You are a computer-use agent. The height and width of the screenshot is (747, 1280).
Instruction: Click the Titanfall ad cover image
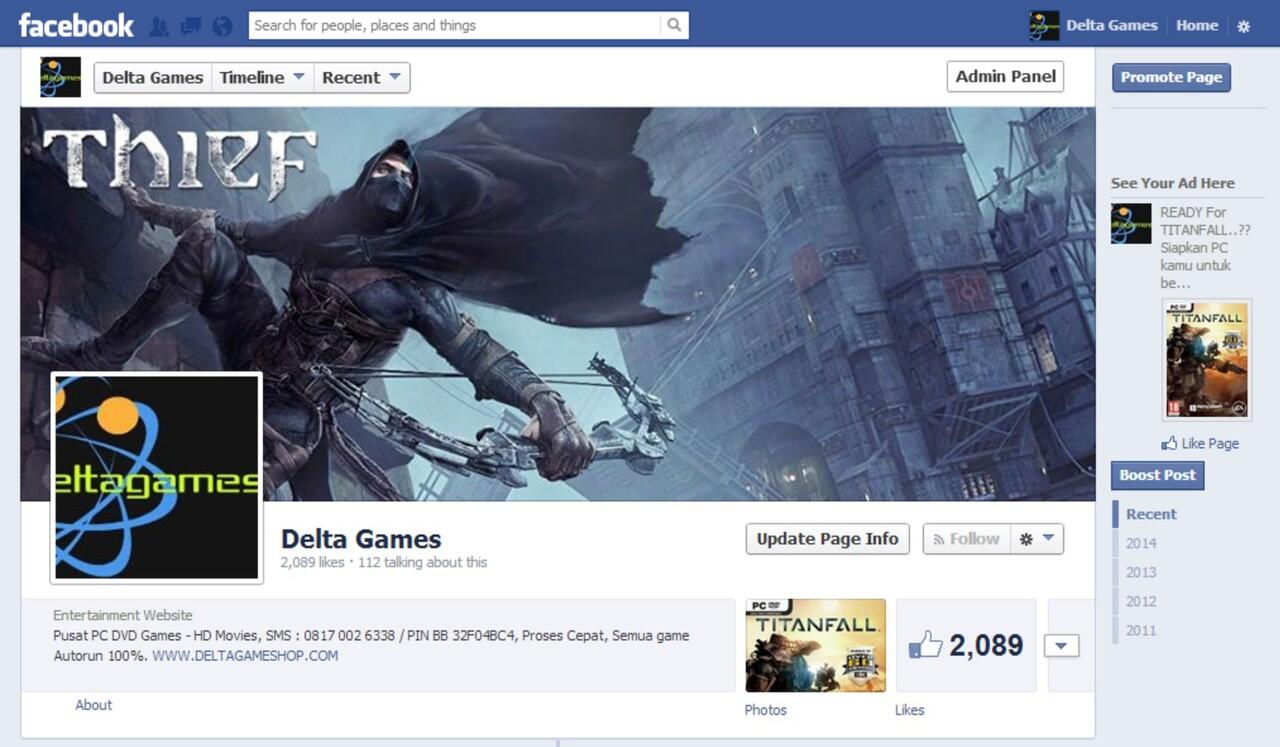[1207, 360]
